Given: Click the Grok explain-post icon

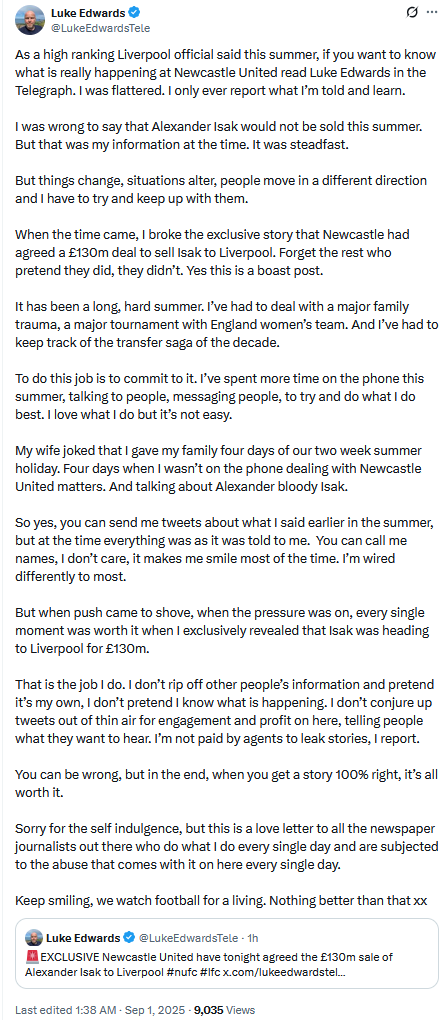Looking at the screenshot, I should 411,12.
